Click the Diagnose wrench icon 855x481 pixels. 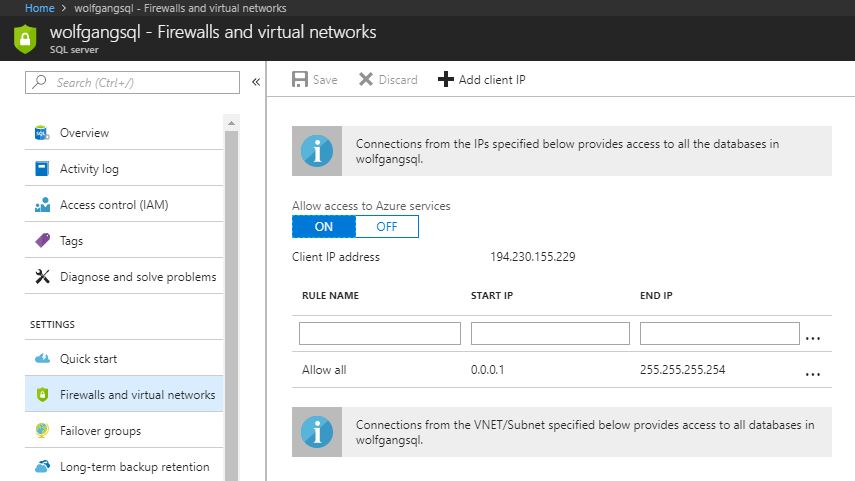pyautogui.click(x=42, y=276)
